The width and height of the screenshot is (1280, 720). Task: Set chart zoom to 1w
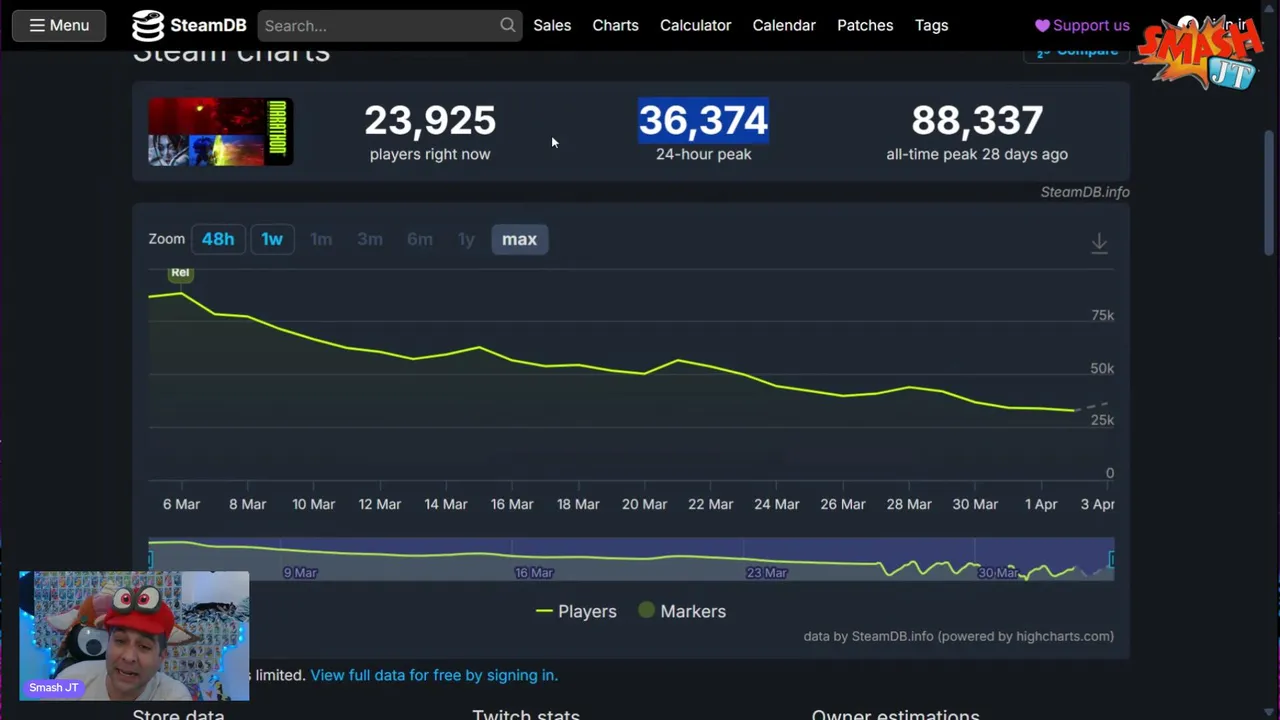272,239
